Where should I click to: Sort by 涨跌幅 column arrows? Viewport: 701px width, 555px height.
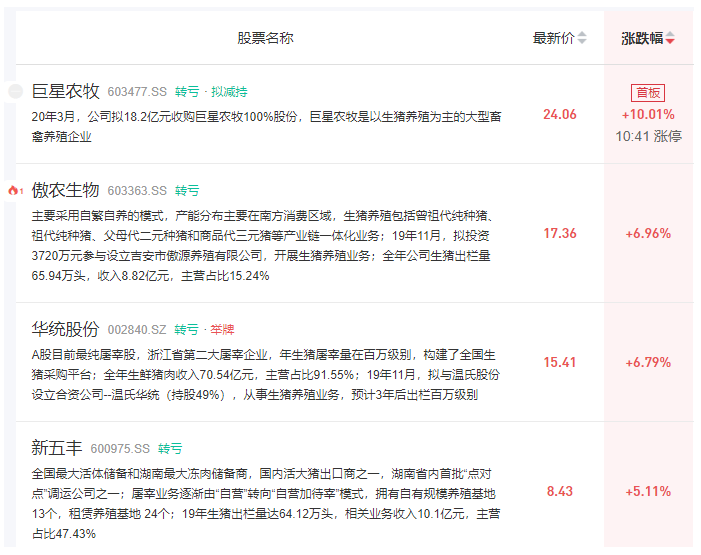coord(670,38)
